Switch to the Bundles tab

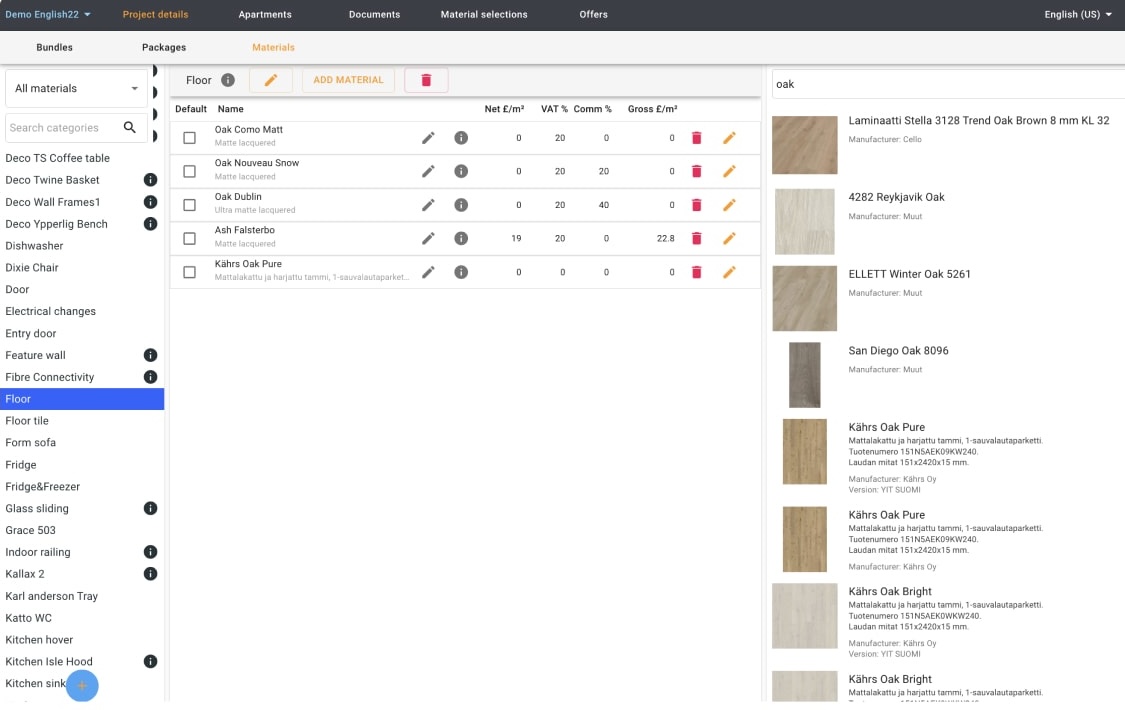[x=55, y=47]
